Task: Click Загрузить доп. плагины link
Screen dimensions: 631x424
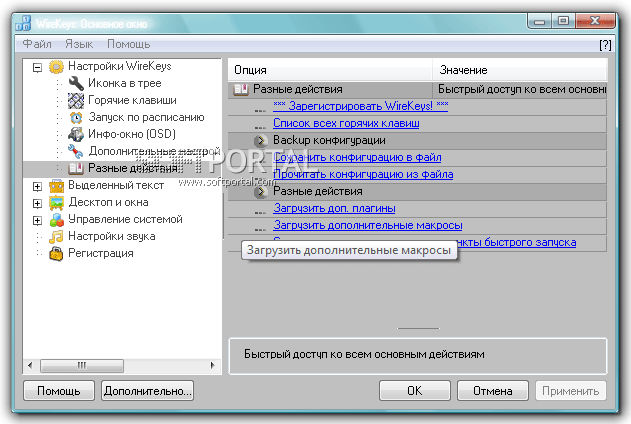Action: pyautogui.click(x=334, y=208)
